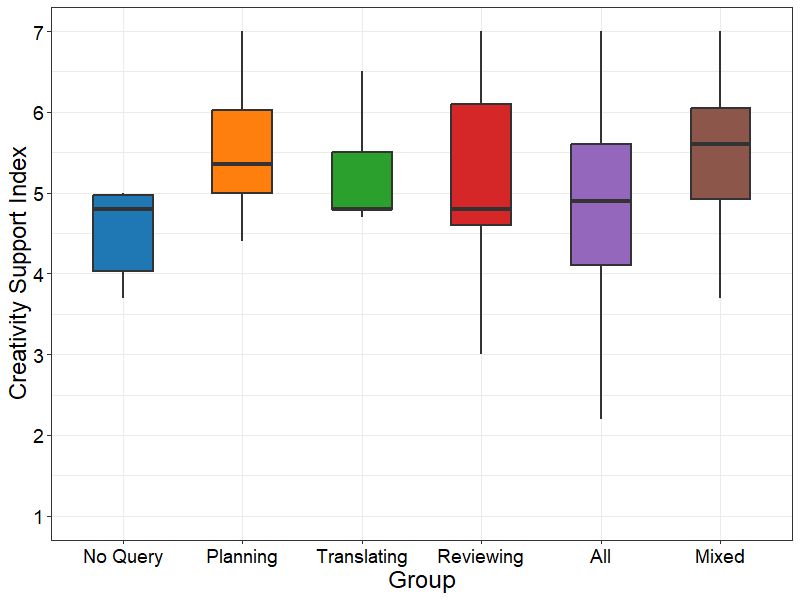The height and width of the screenshot is (600, 800).
Task: Select the y-axis tick label 4
Action: (37, 274)
